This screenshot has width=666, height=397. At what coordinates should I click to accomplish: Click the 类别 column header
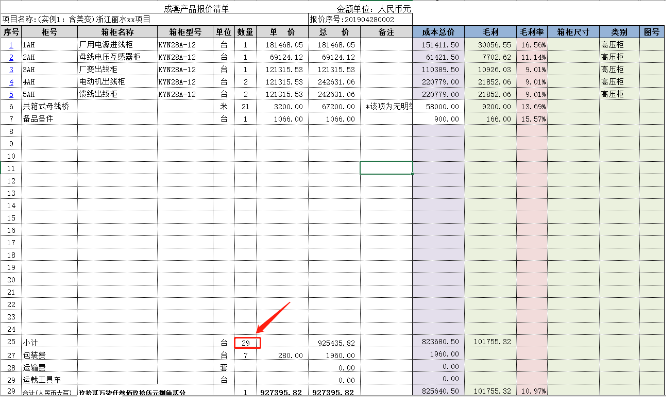619,32
